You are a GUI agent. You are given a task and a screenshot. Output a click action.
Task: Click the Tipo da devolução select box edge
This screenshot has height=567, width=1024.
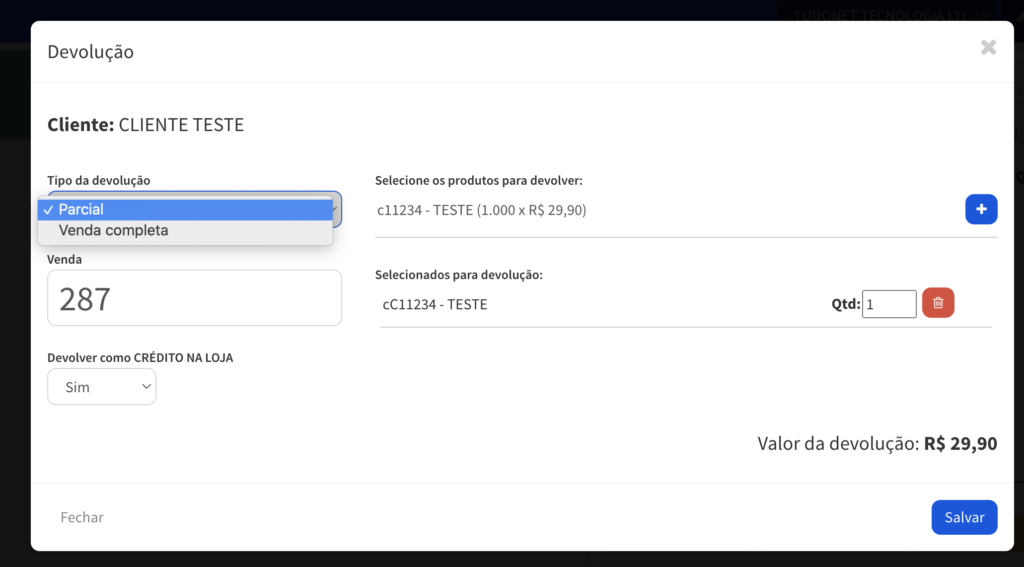click(337, 210)
